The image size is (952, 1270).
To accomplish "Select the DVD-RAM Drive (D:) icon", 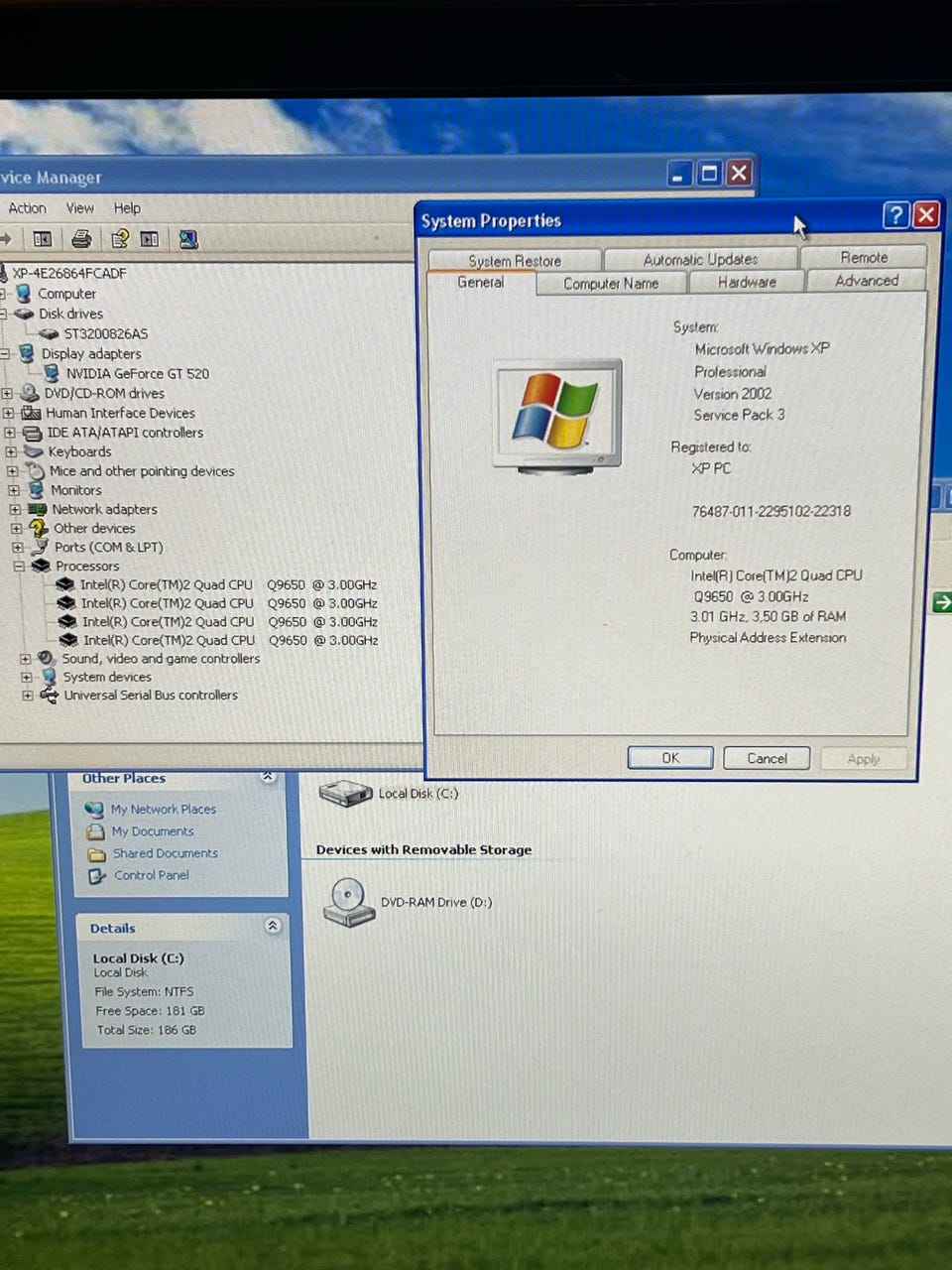I will point(349,902).
